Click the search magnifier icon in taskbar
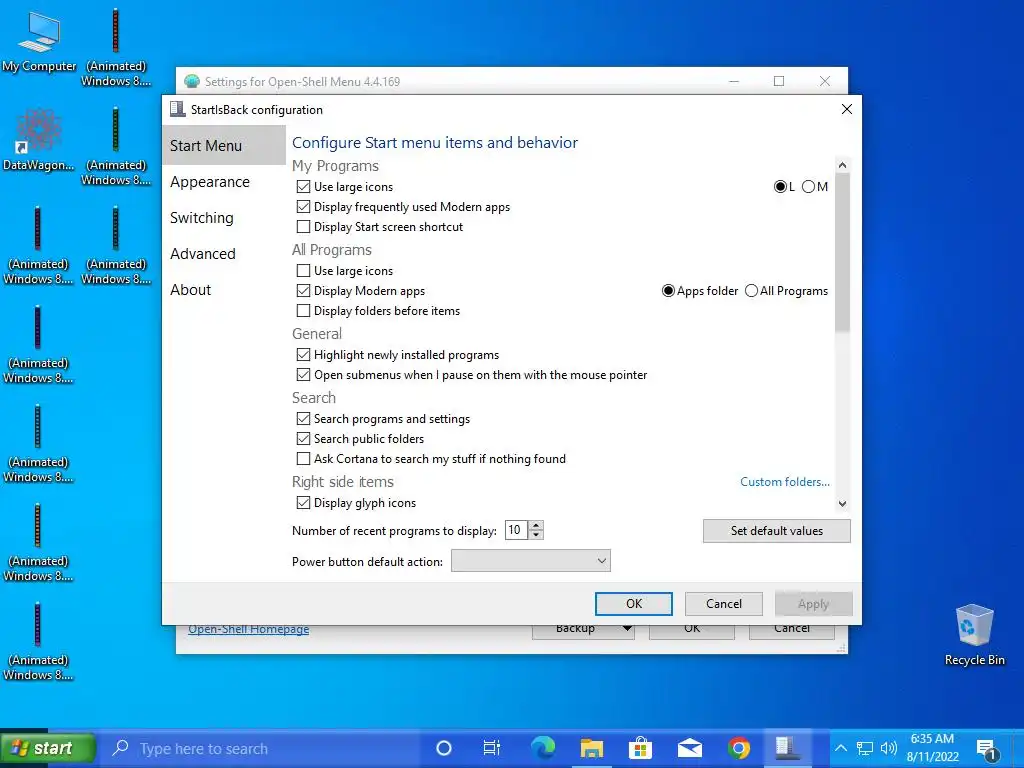This screenshot has height=768, width=1024. [x=120, y=748]
